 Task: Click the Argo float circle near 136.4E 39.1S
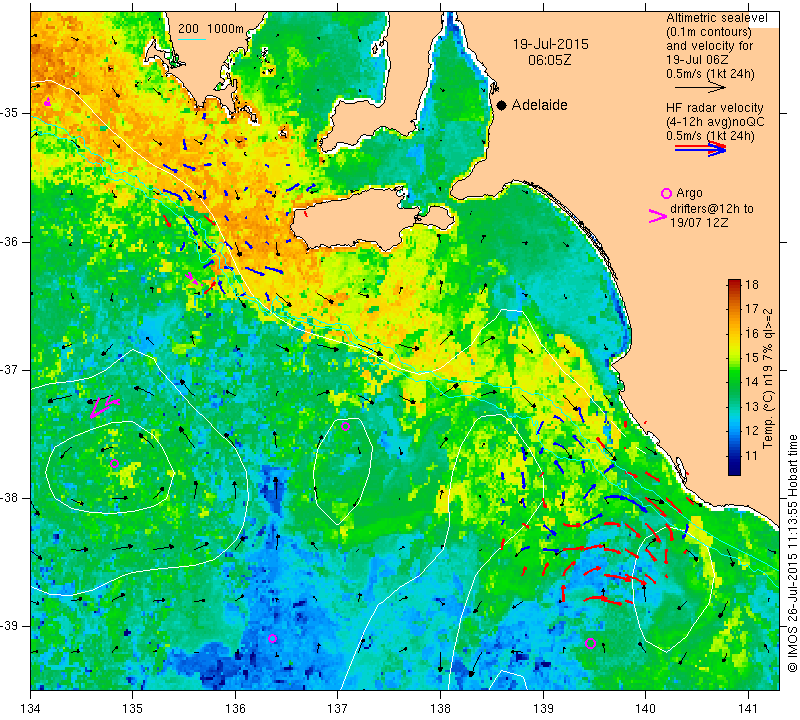click(272, 638)
